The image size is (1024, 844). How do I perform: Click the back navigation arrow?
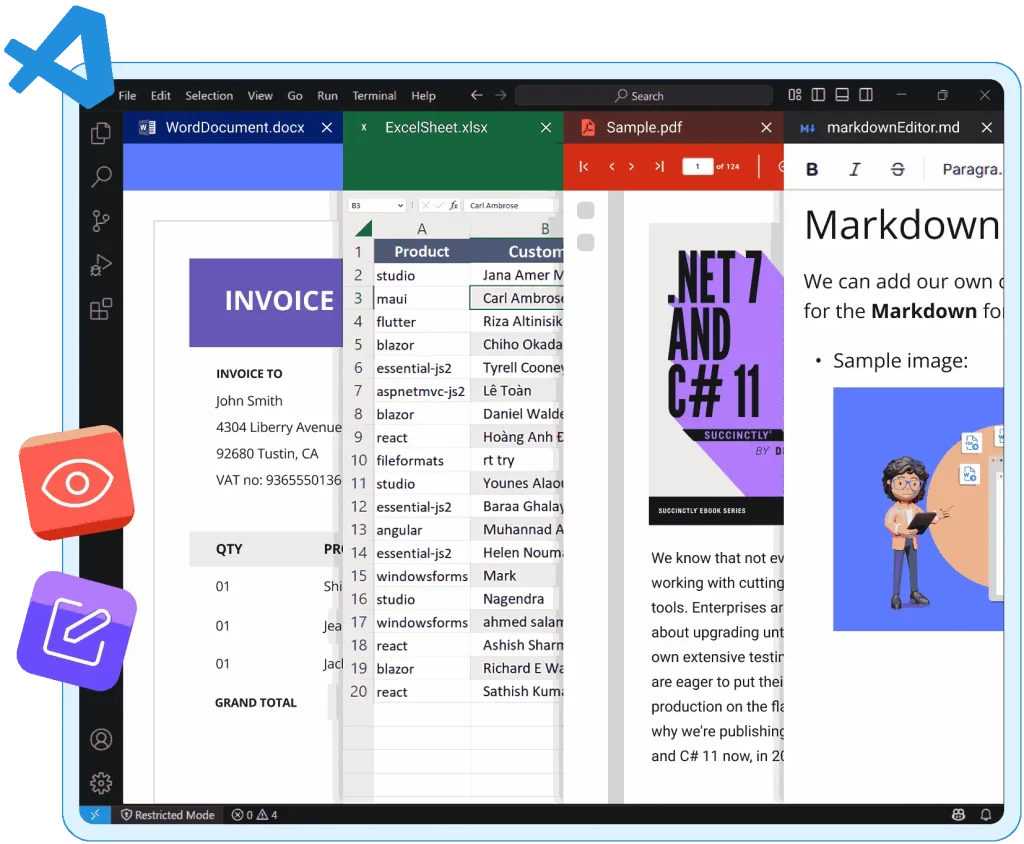click(476, 95)
